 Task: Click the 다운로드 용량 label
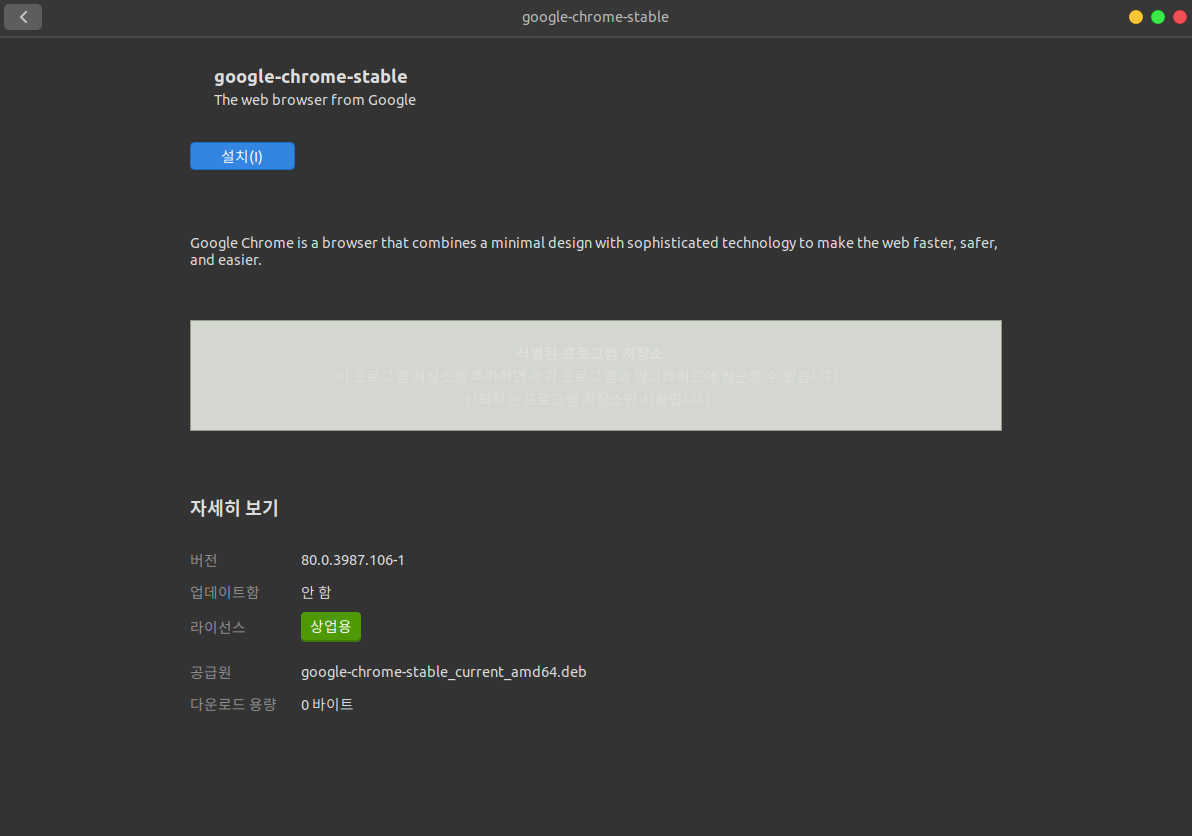(x=233, y=705)
